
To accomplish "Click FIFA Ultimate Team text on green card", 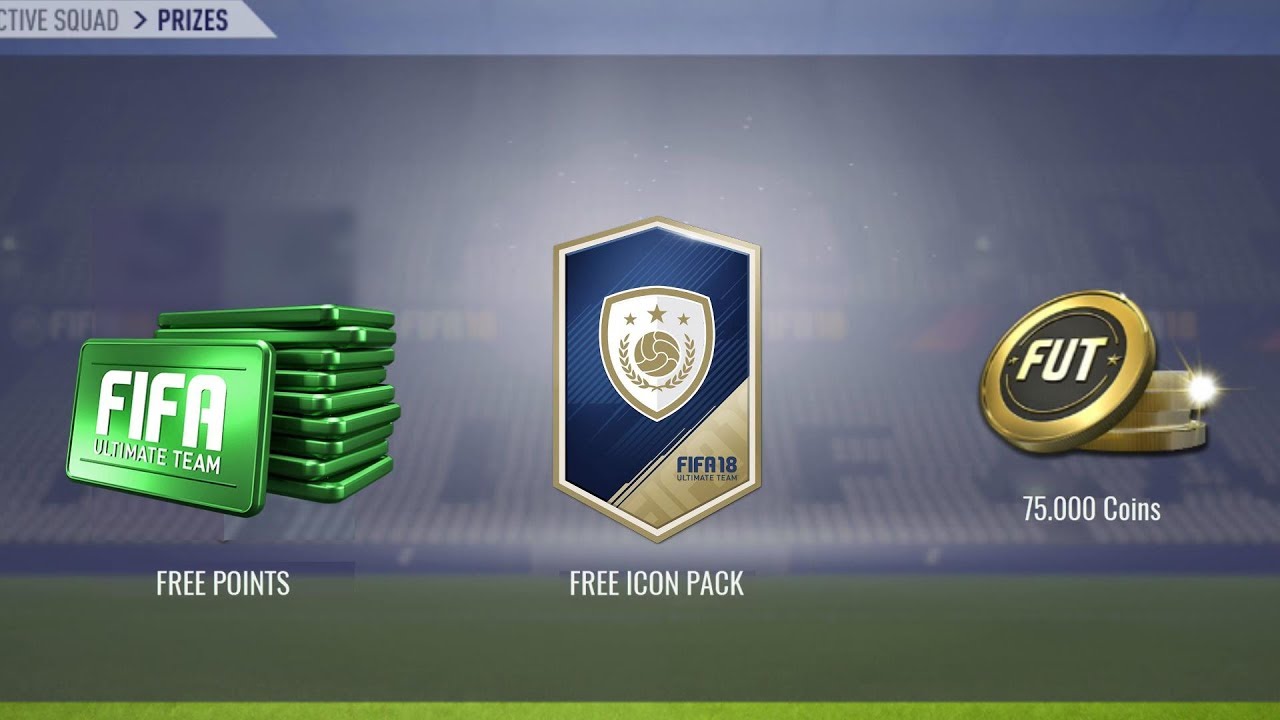I will click(160, 421).
